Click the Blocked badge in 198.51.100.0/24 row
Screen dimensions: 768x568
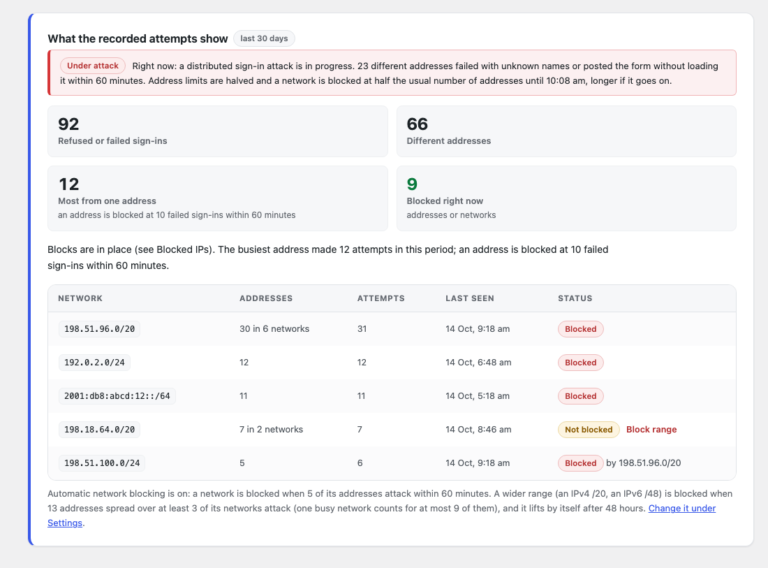[x=580, y=463]
